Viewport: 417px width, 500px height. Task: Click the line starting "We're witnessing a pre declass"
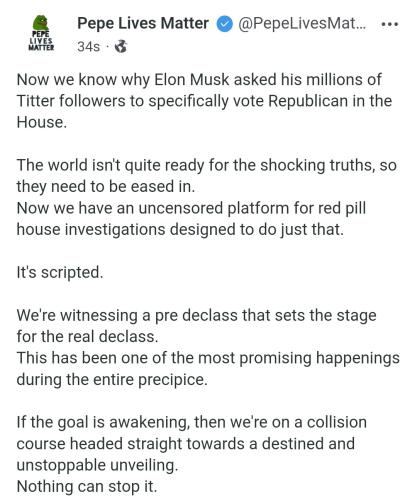(x=197, y=315)
